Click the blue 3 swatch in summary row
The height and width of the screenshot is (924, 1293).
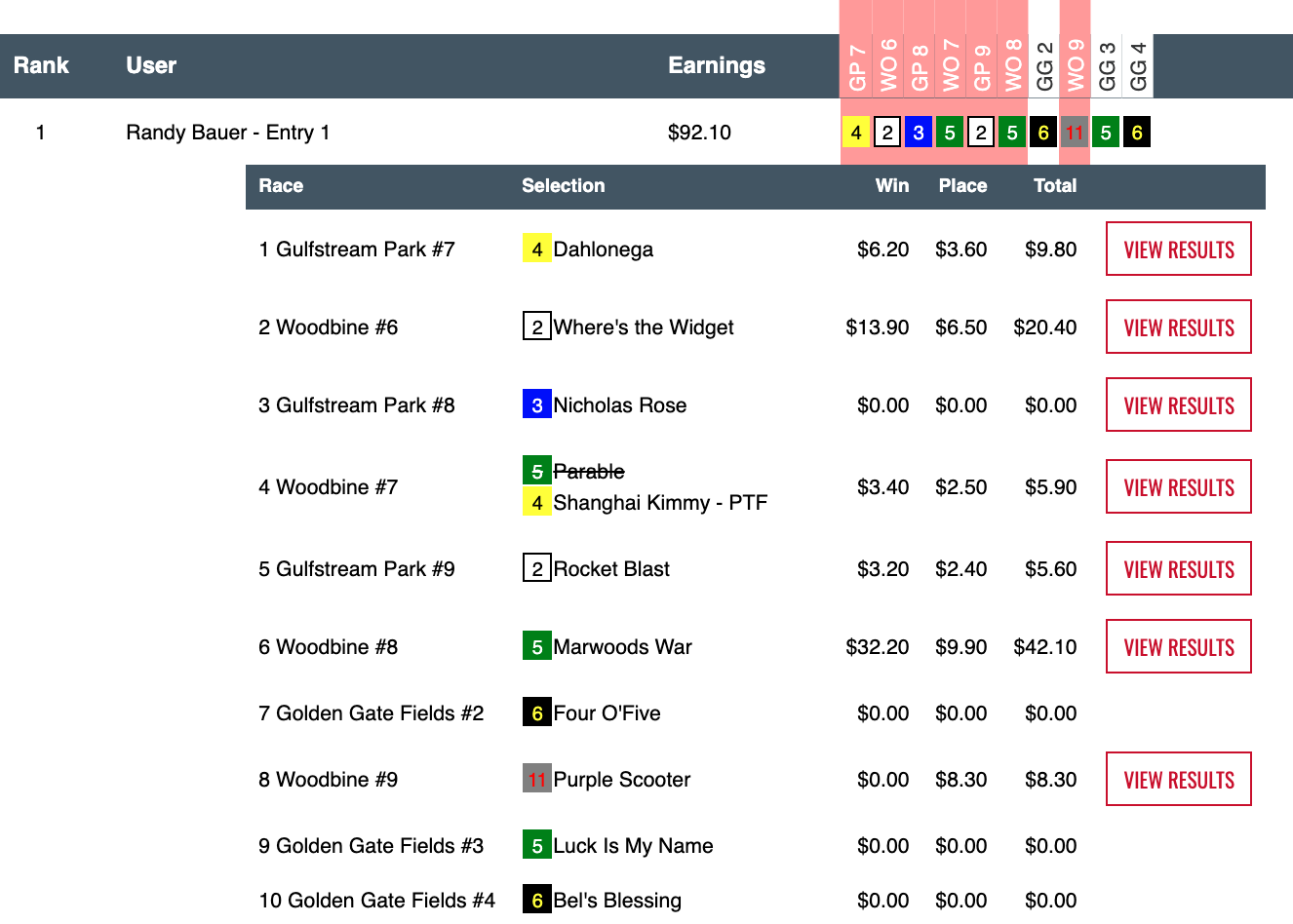click(x=919, y=133)
